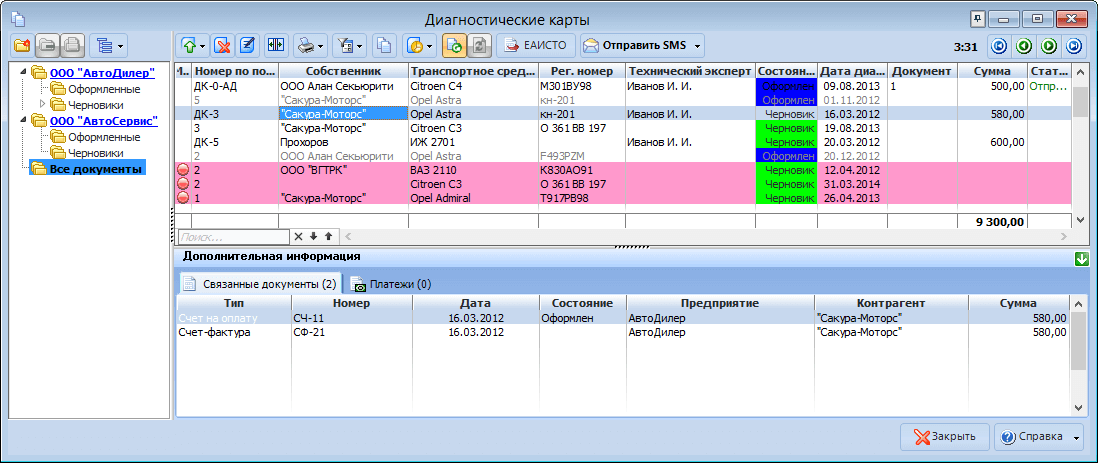Expand Черновики under ООО "АвтоДилер"
The height and width of the screenshot is (463, 1098).
(42, 104)
